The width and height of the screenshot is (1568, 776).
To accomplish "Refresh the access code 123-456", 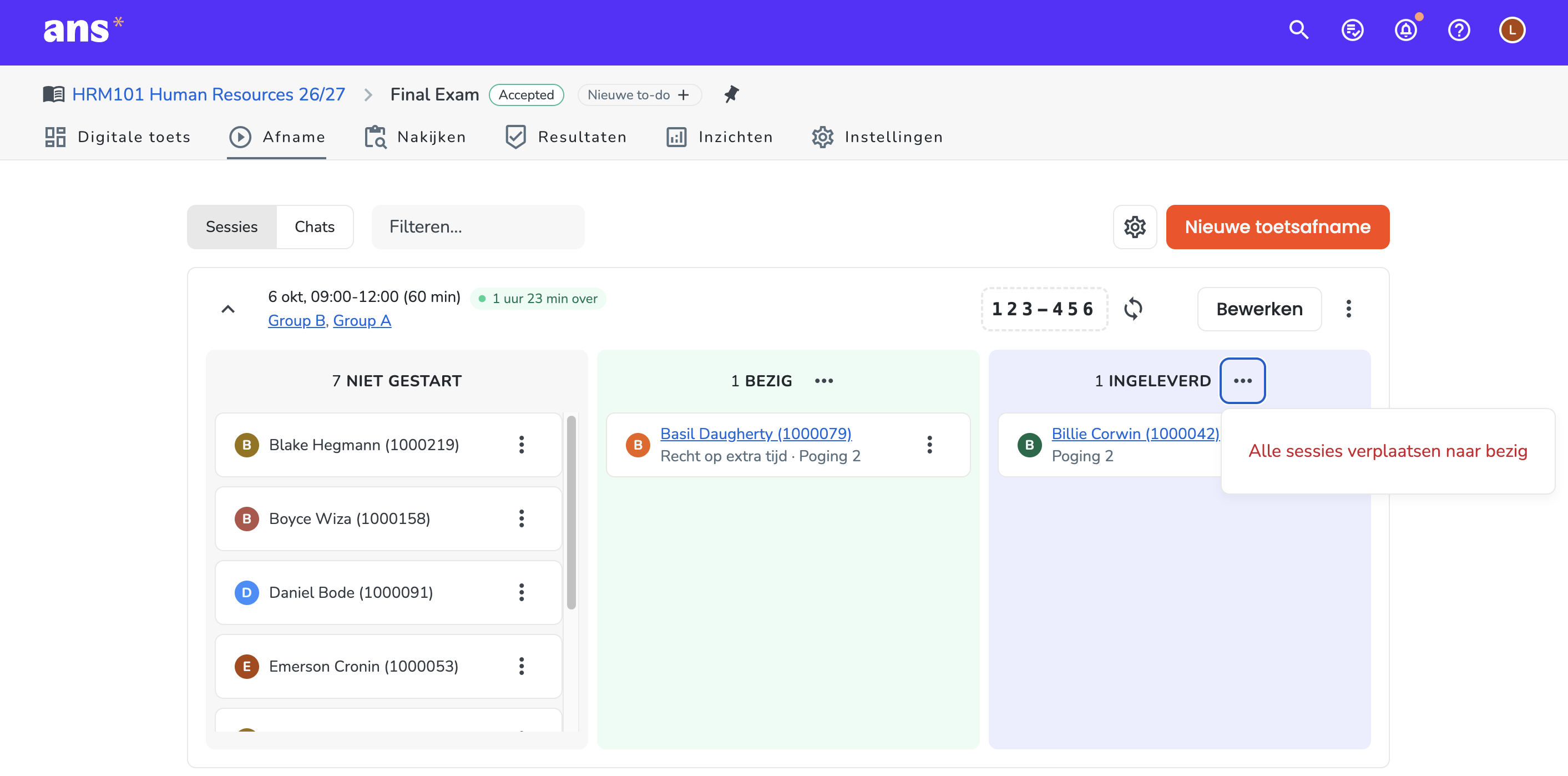I will click(1133, 309).
